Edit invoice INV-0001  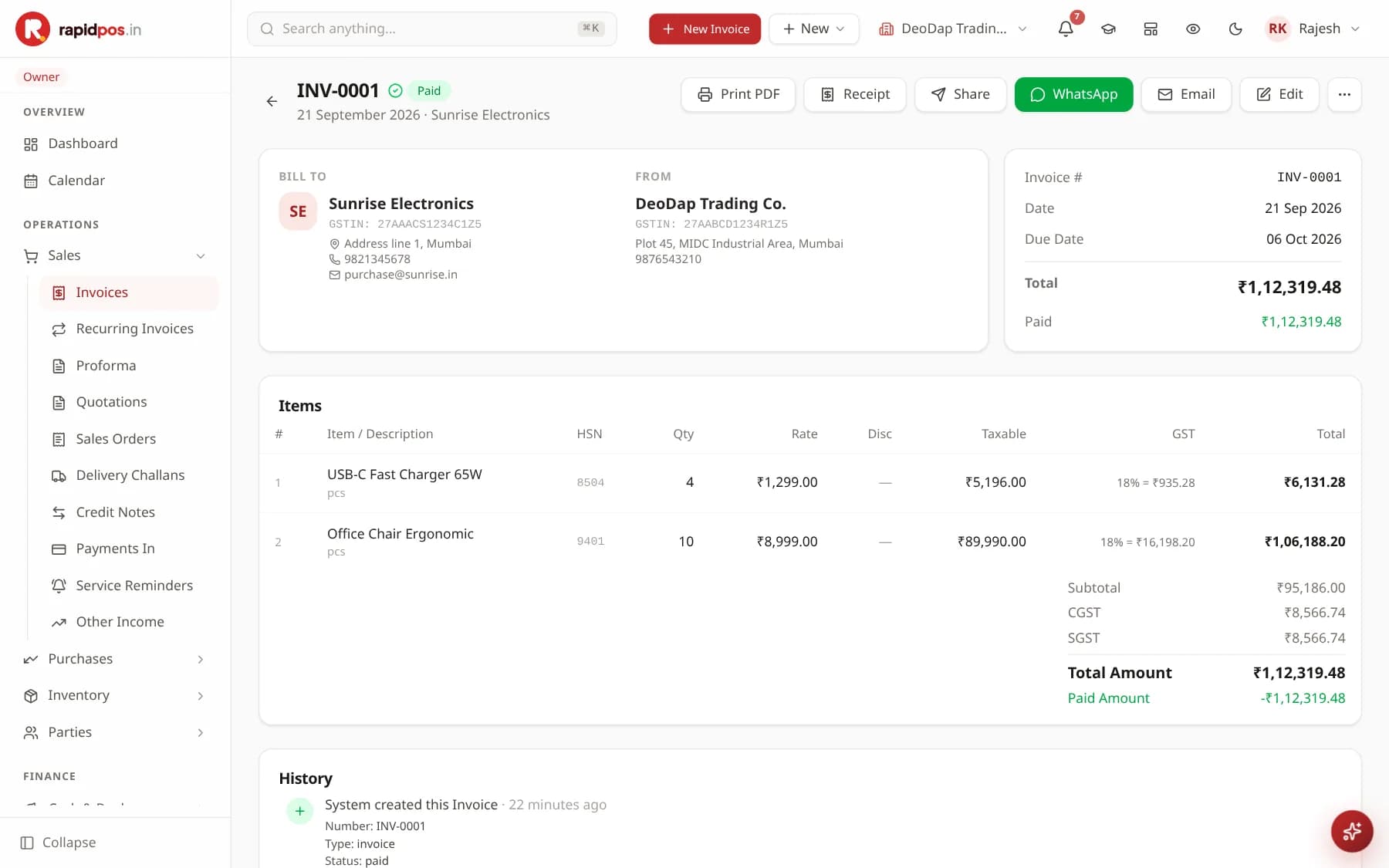click(1279, 94)
